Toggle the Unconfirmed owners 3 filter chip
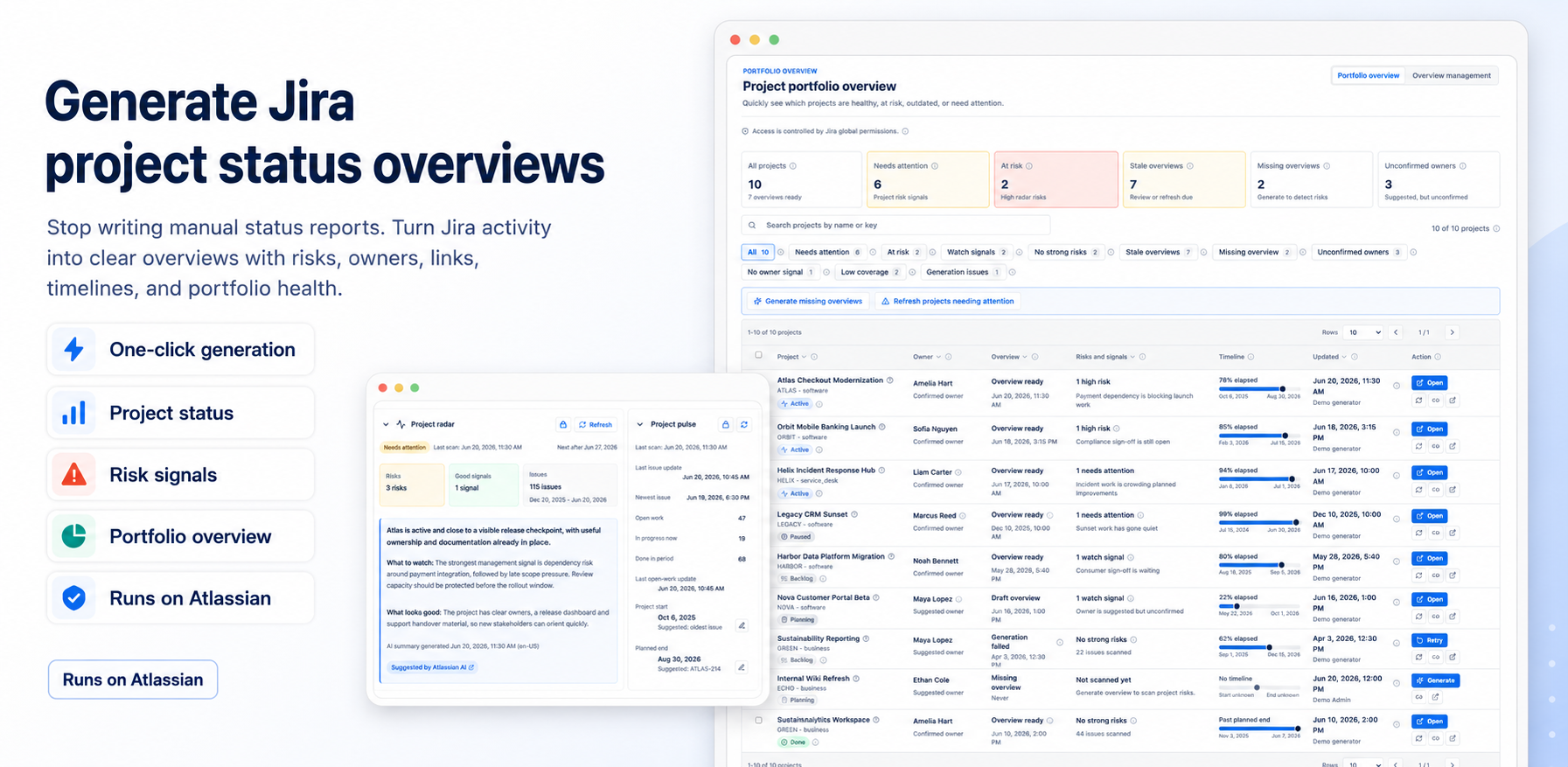This screenshot has height=767, width=1568. (1360, 252)
